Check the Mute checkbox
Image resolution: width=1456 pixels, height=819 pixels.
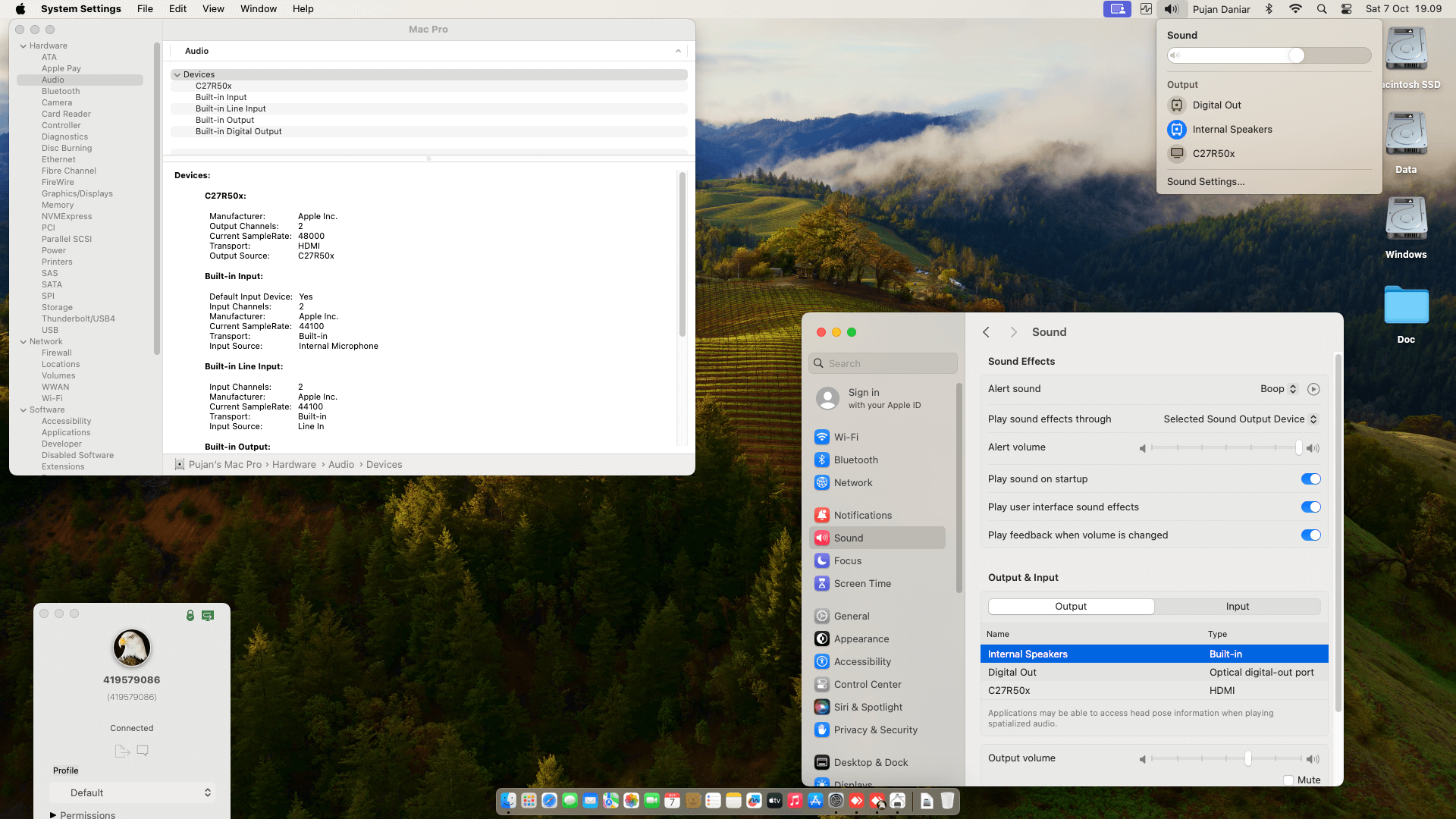(1288, 780)
